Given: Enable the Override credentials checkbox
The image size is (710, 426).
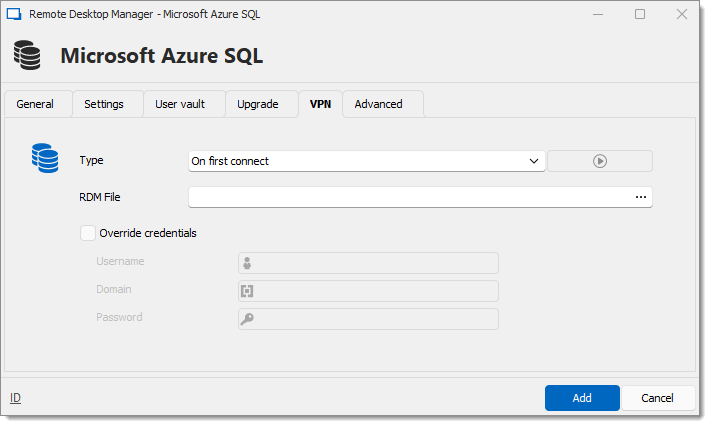Looking at the screenshot, I should (x=88, y=233).
